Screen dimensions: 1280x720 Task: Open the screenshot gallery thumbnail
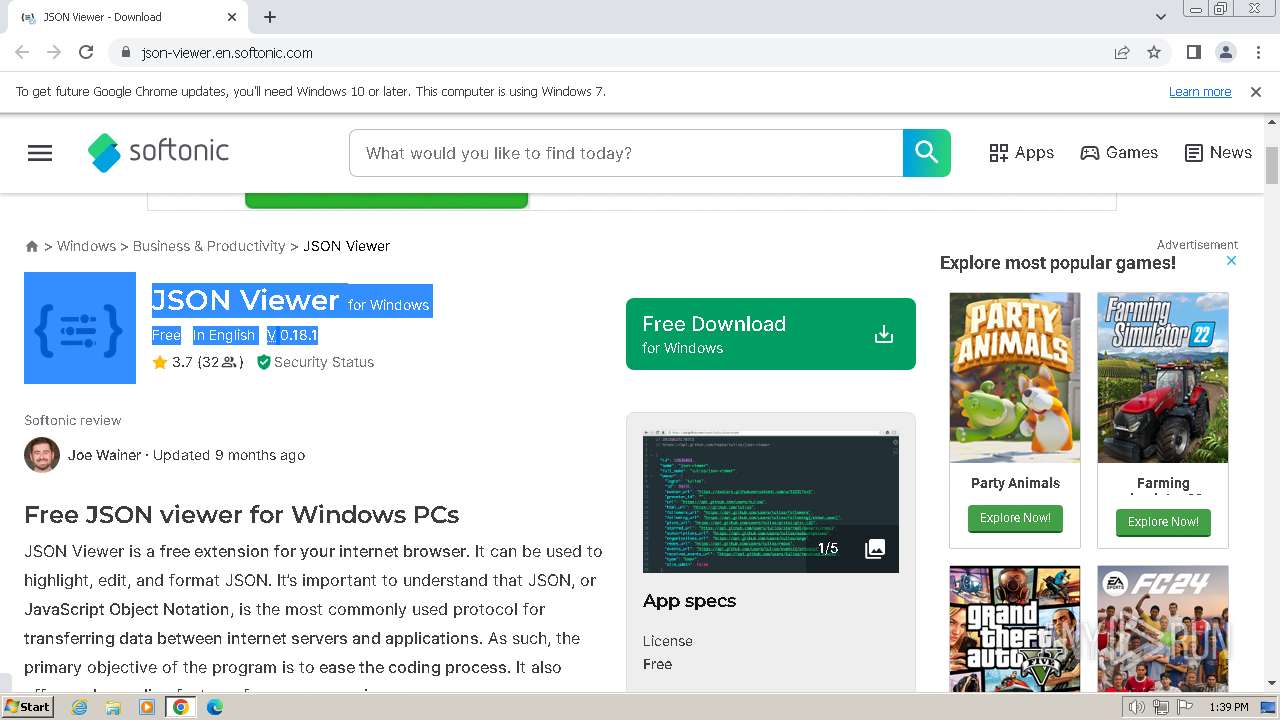pyautogui.click(x=771, y=501)
